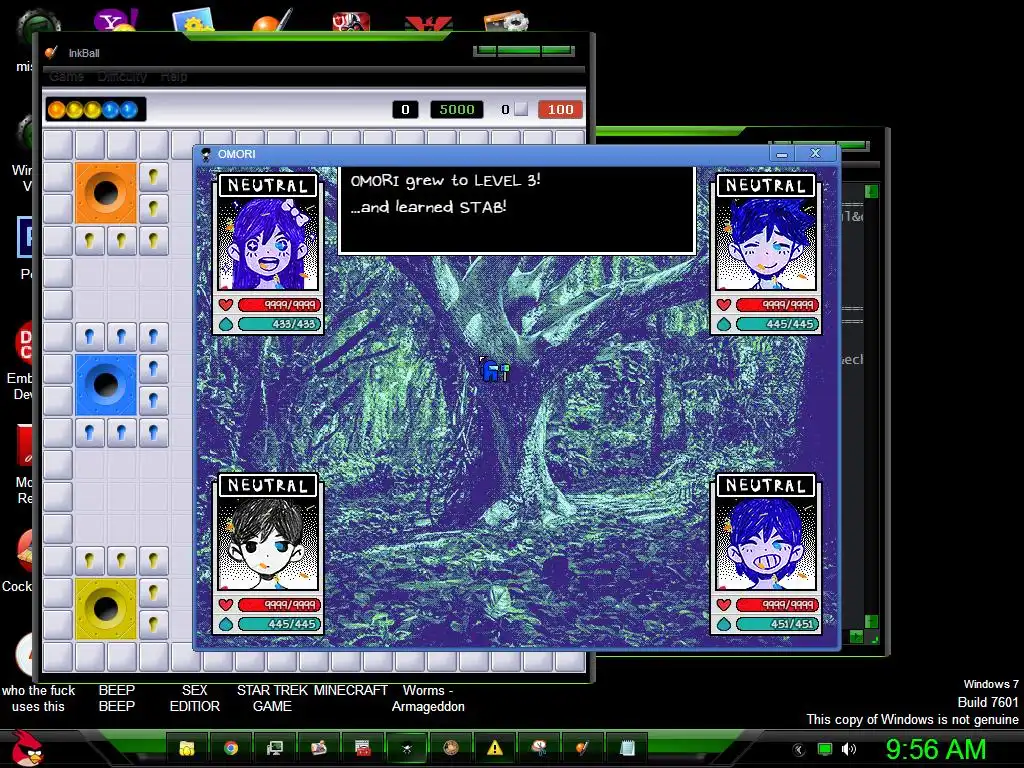Select the orange ball and pen desktop icon
This screenshot has height=768, width=1024.
(x=272, y=21)
